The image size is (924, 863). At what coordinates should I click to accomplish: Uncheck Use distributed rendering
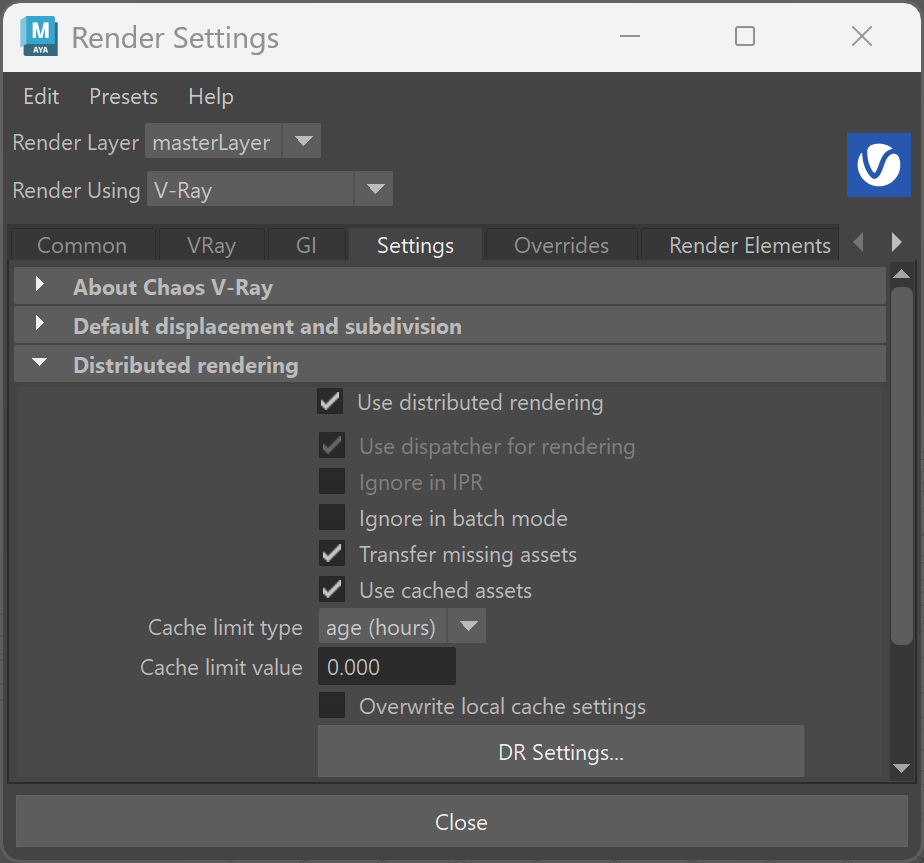[330, 401]
